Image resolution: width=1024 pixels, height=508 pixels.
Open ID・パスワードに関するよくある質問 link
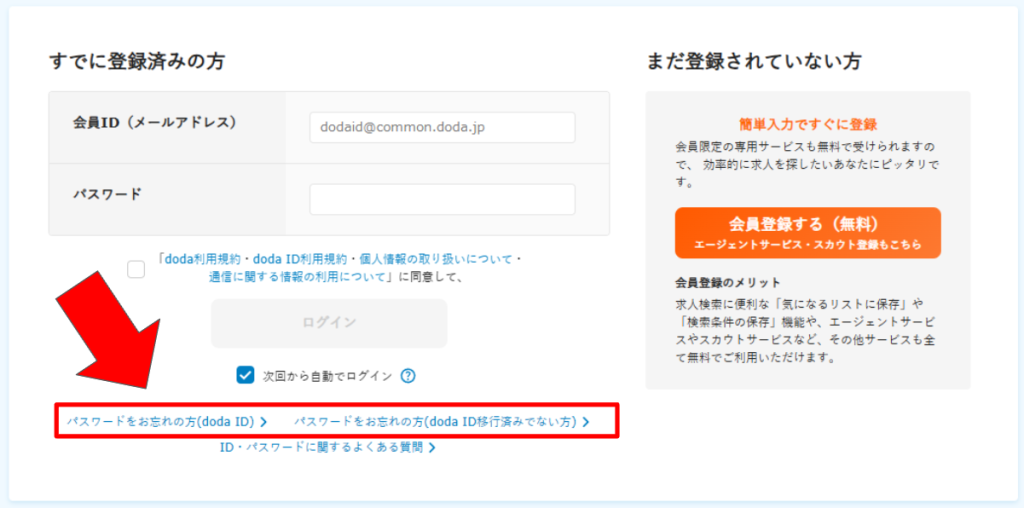tap(328, 447)
